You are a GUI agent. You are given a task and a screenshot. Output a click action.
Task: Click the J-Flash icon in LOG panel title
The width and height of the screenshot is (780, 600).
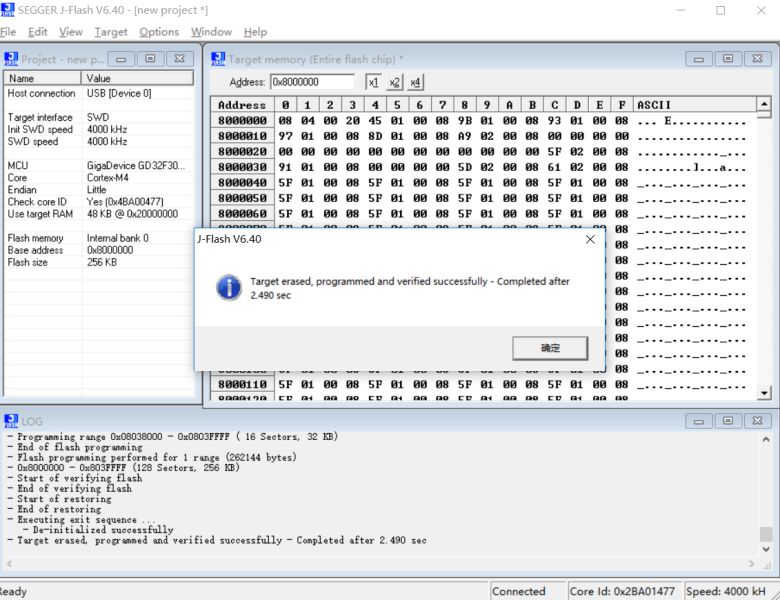click(11, 421)
